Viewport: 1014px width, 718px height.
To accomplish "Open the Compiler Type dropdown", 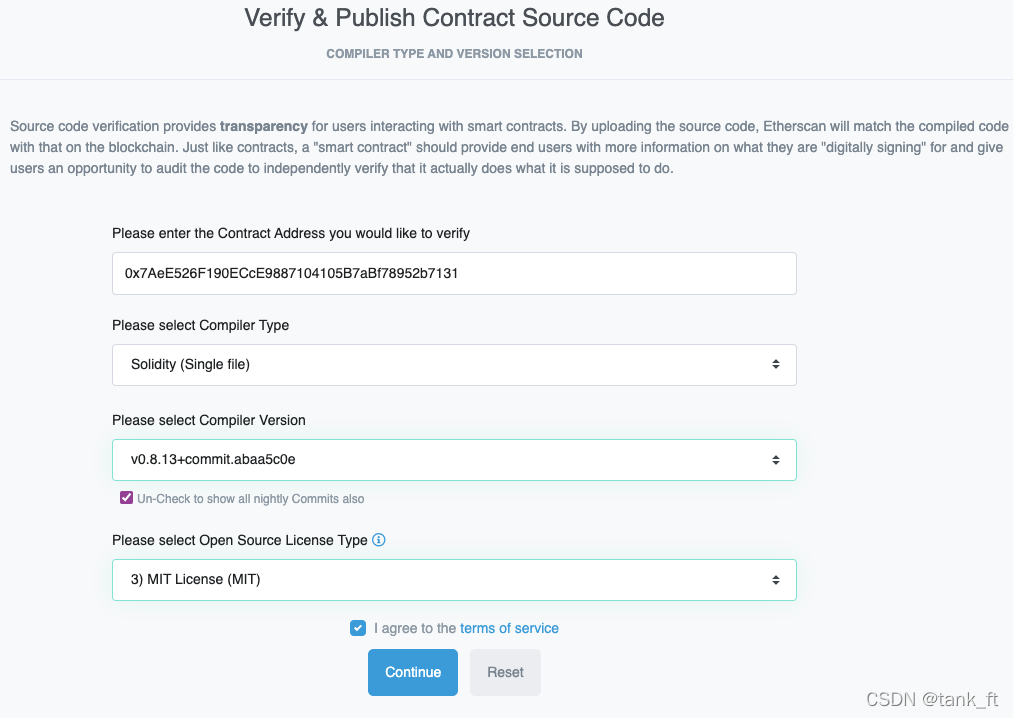I will (x=454, y=365).
